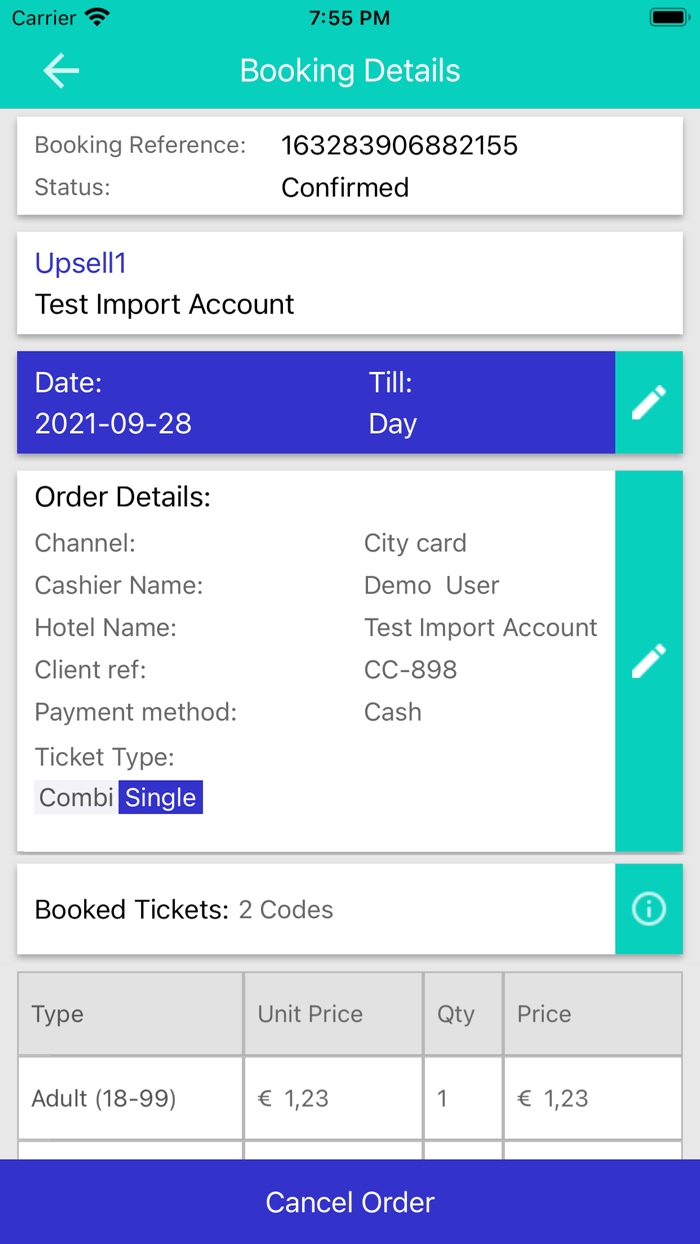Viewport: 700px width, 1244px height.
Task: Tap the CC-898 client reference
Action: (x=411, y=669)
